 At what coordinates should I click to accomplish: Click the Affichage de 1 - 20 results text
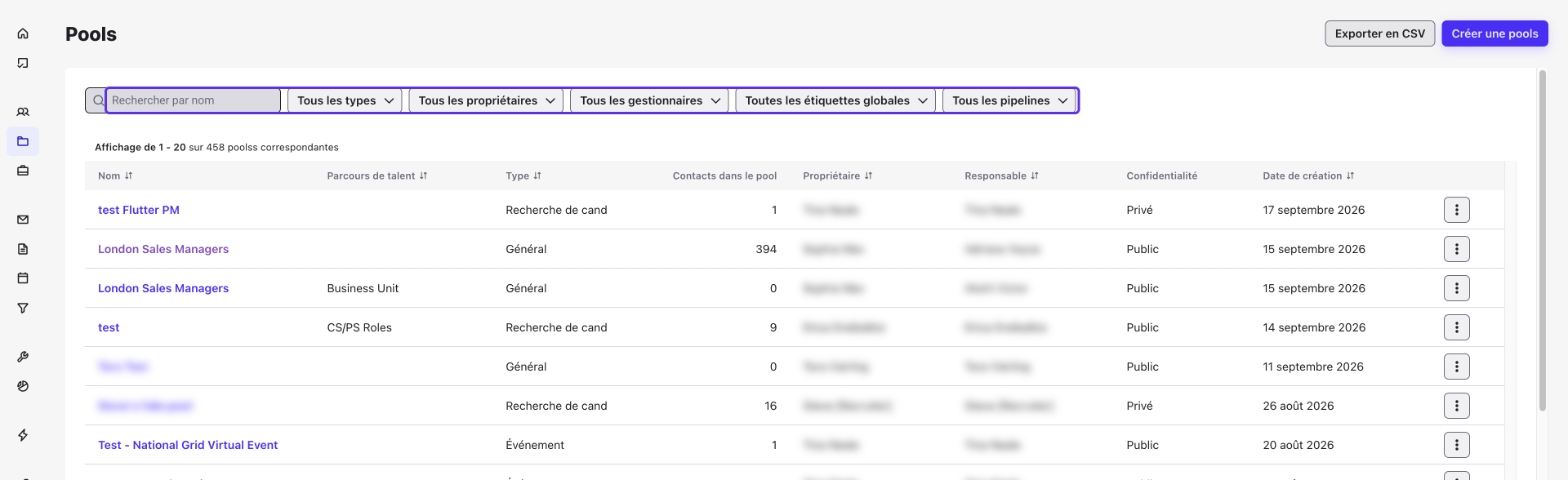coord(217,147)
